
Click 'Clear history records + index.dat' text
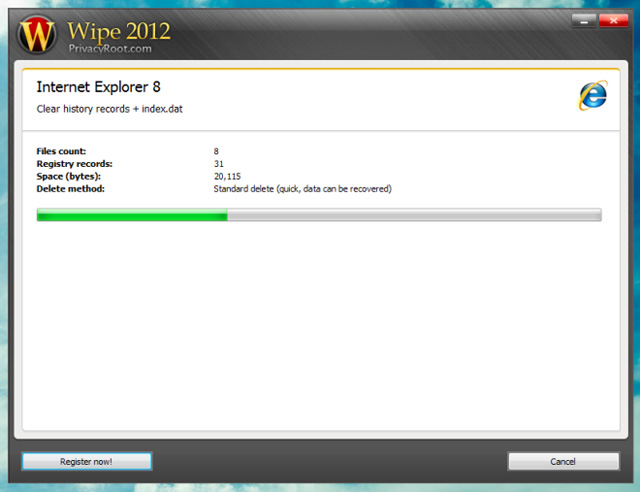point(109,109)
